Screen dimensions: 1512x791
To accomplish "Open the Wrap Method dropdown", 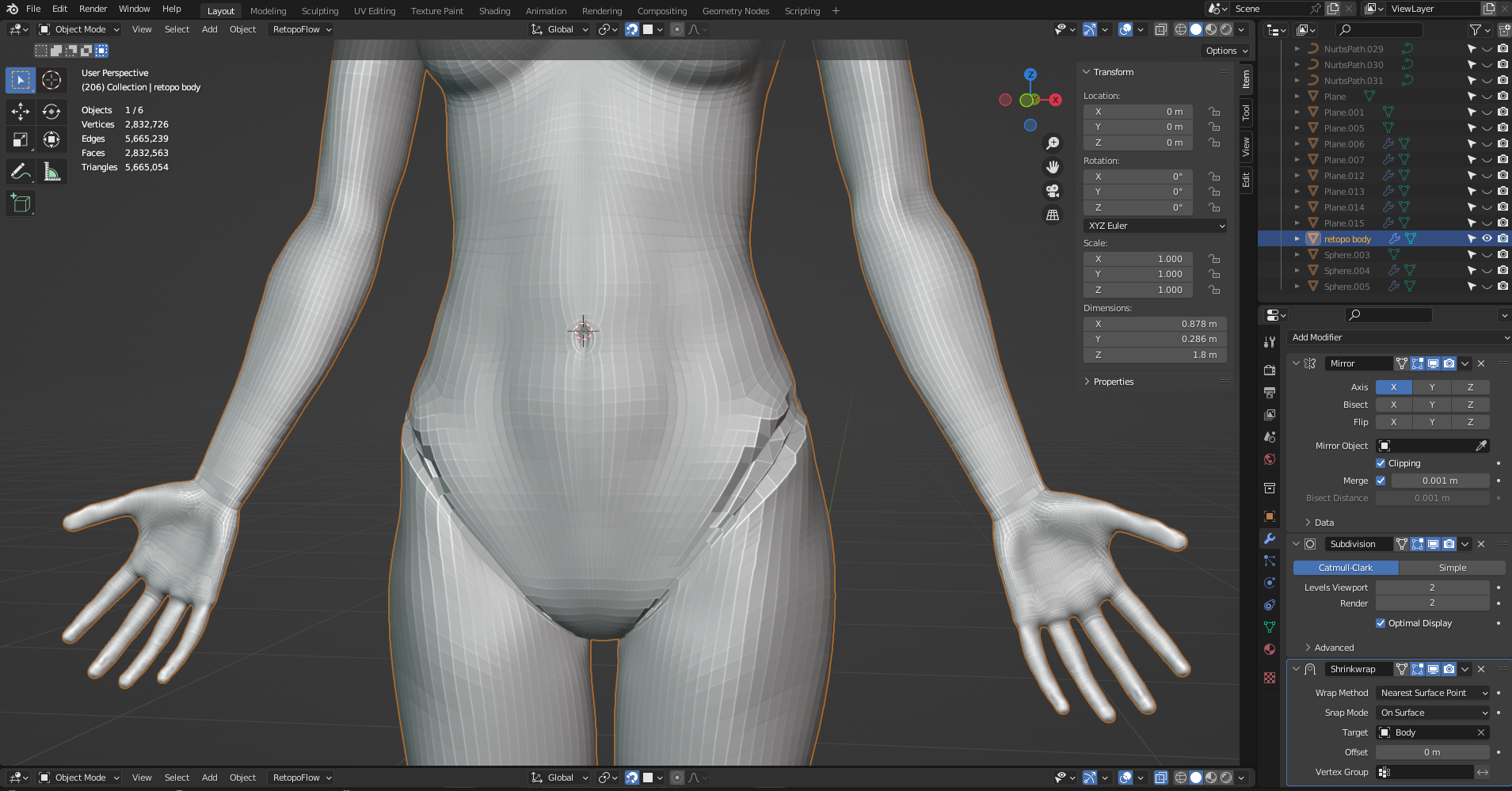I will coord(1433,693).
